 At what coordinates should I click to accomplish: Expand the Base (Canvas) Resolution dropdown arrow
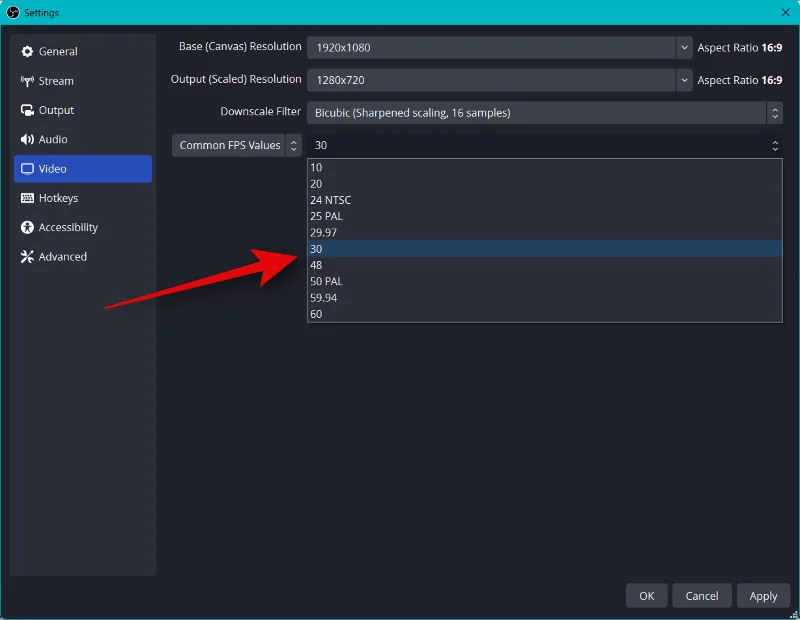684,47
